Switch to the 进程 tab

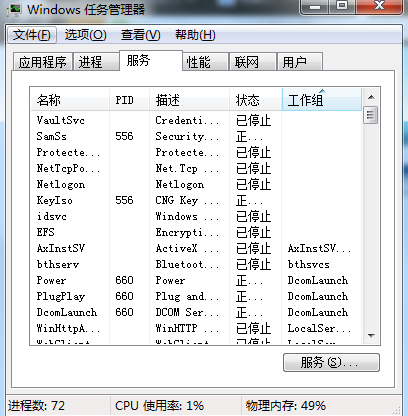96,62
